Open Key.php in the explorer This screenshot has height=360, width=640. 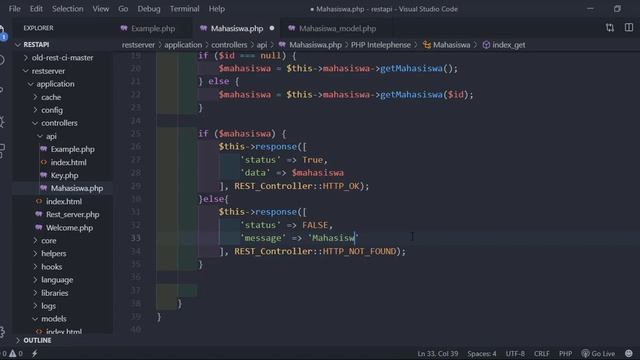[64, 176]
